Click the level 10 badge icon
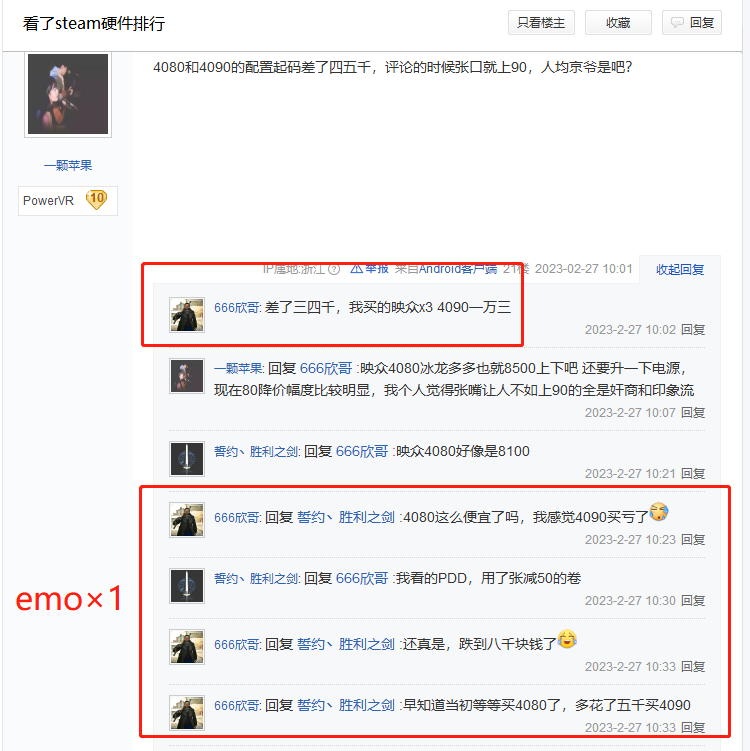Image resolution: width=750 pixels, height=751 pixels. pos(96,199)
